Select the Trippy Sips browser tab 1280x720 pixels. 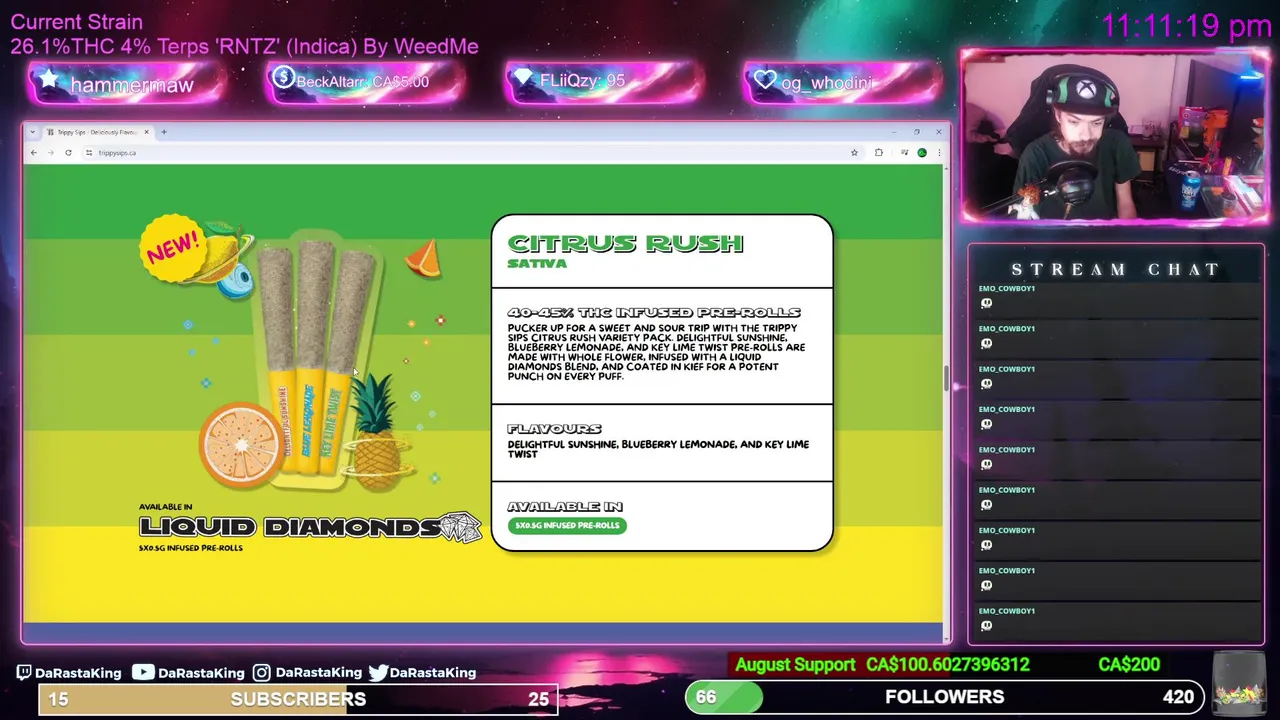click(98, 132)
